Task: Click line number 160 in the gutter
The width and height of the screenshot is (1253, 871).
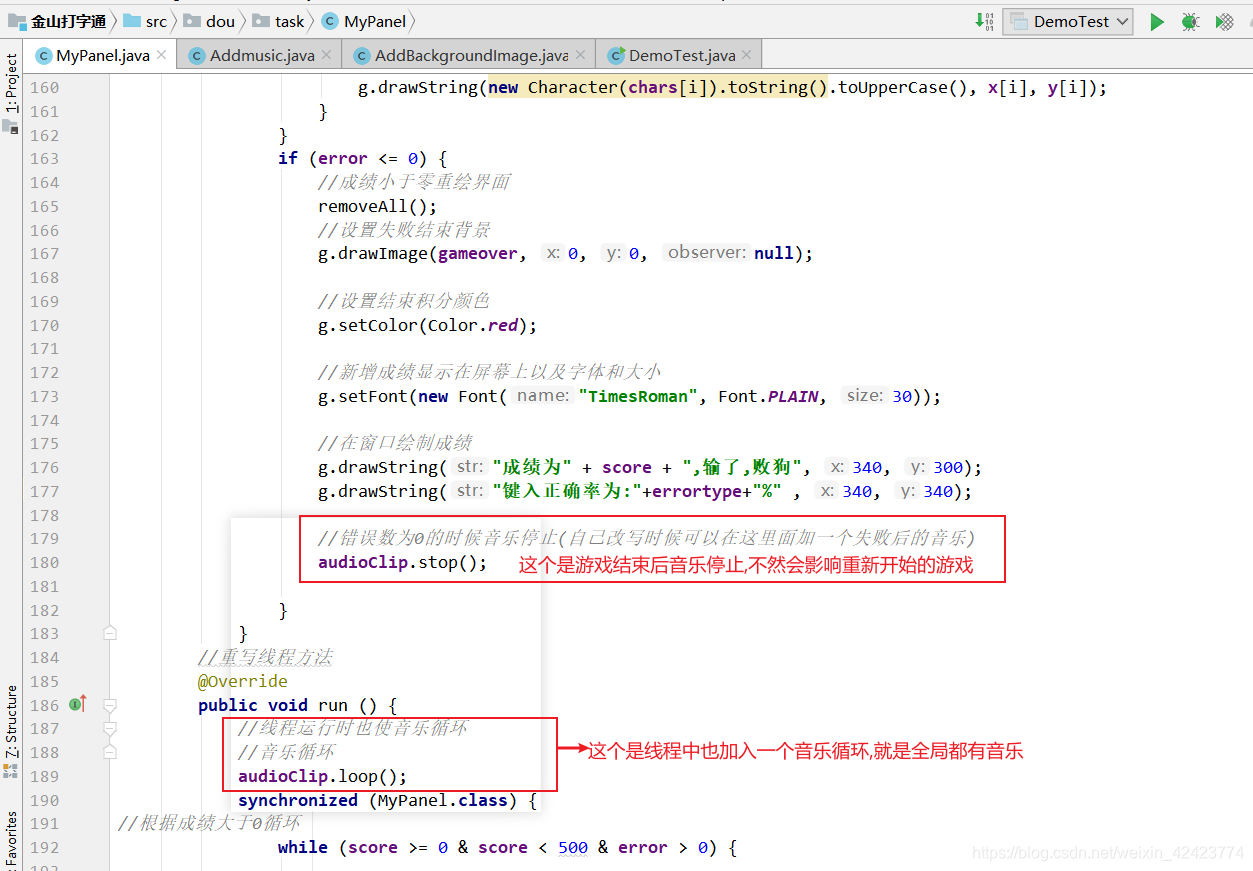Action: pos(44,87)
